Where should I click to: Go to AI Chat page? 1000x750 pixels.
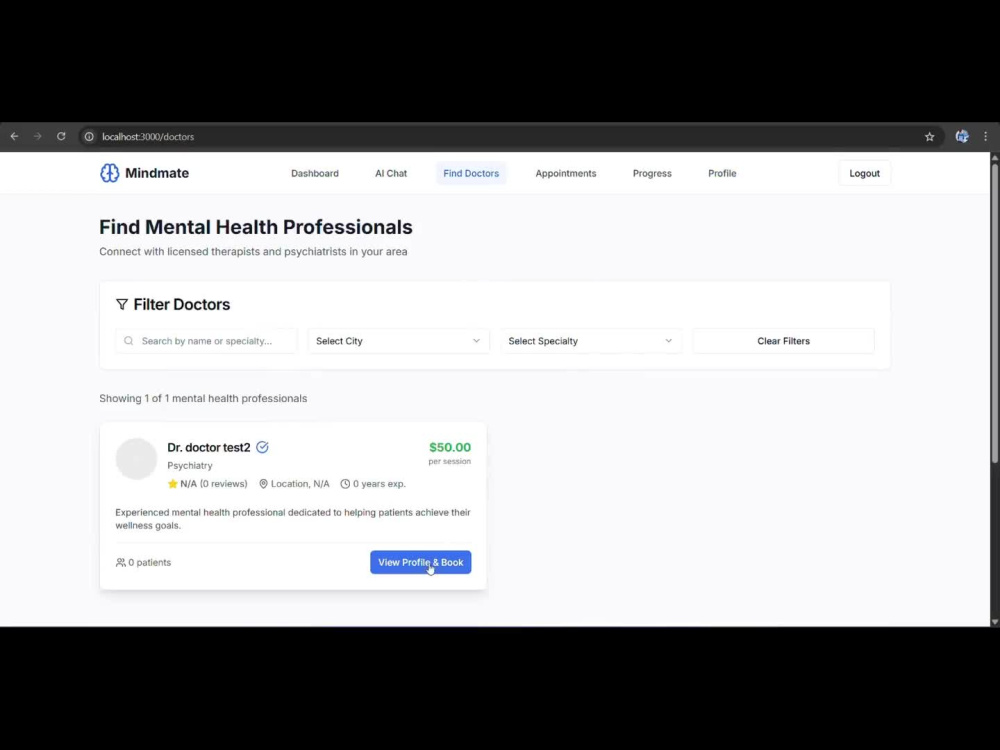[x=391, y=173]
